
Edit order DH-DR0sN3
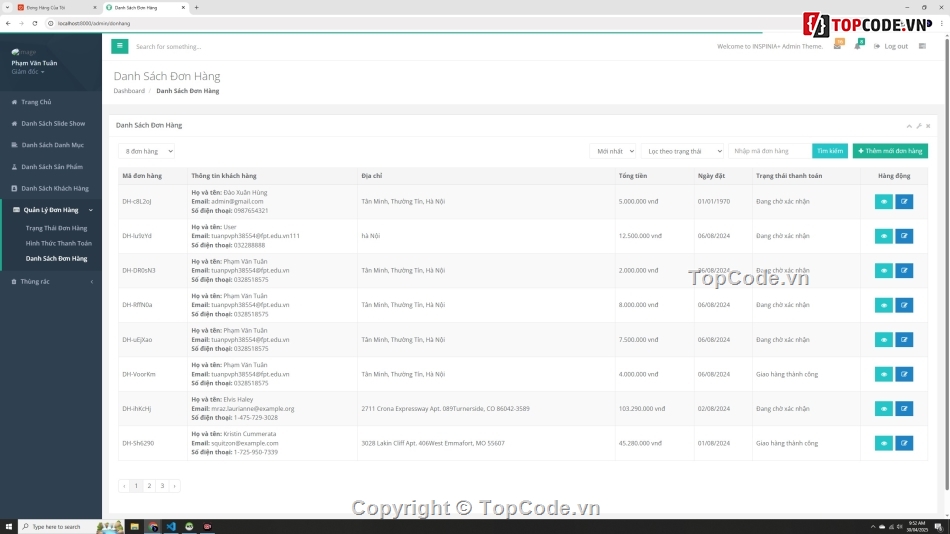904,270
